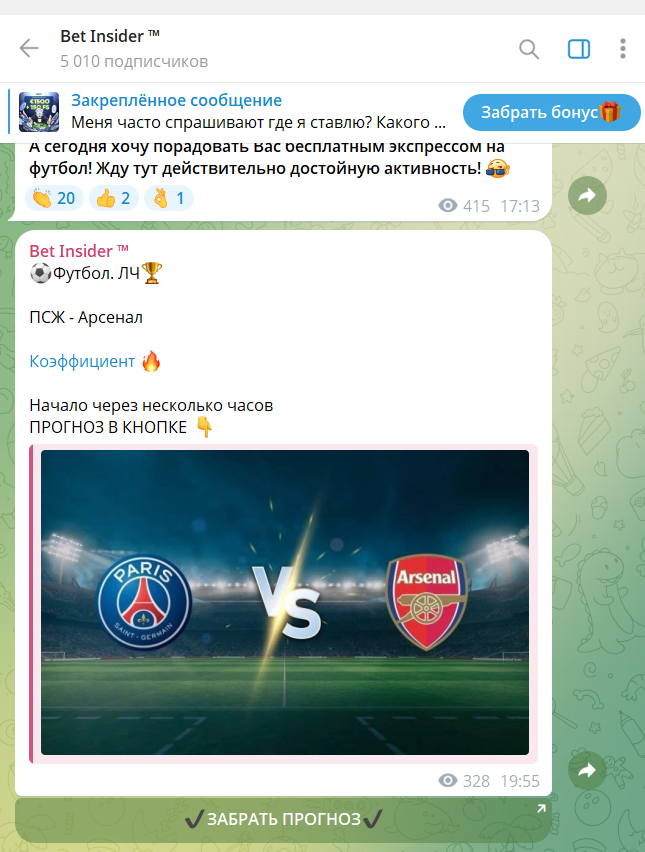The image size is (645, 852).
Task: Click the views eye icon showing 328
Action: tap(448, 781)
